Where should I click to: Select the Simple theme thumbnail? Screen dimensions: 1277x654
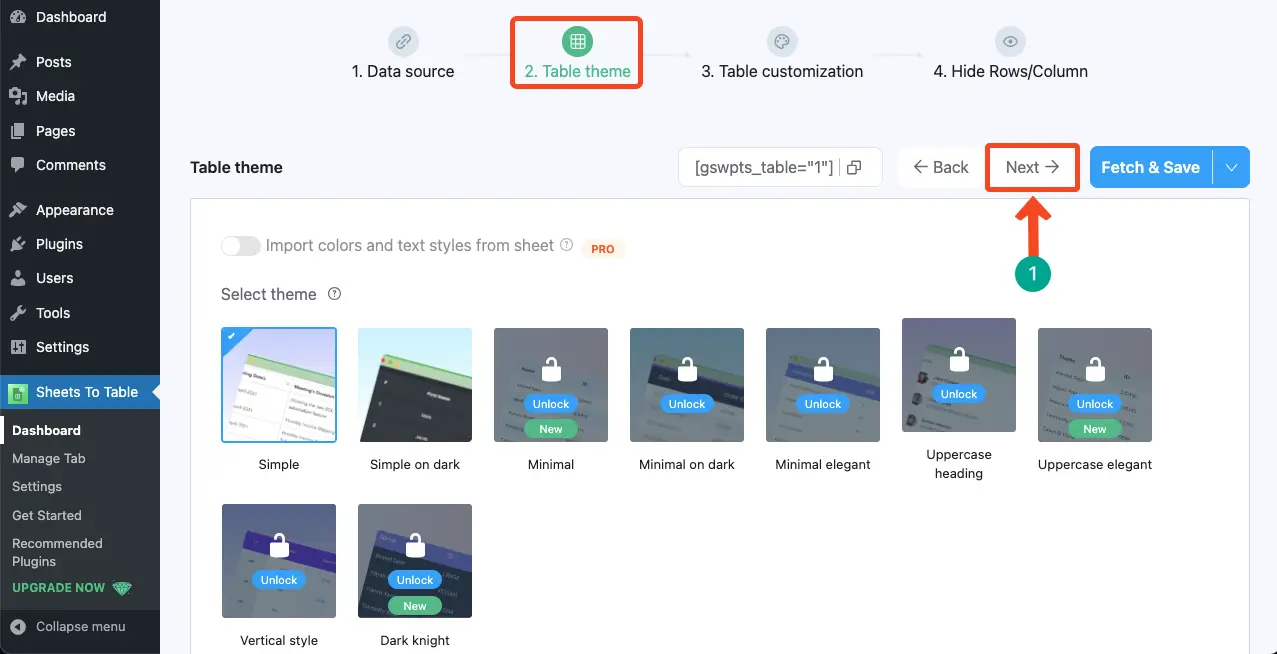point(279,385)
